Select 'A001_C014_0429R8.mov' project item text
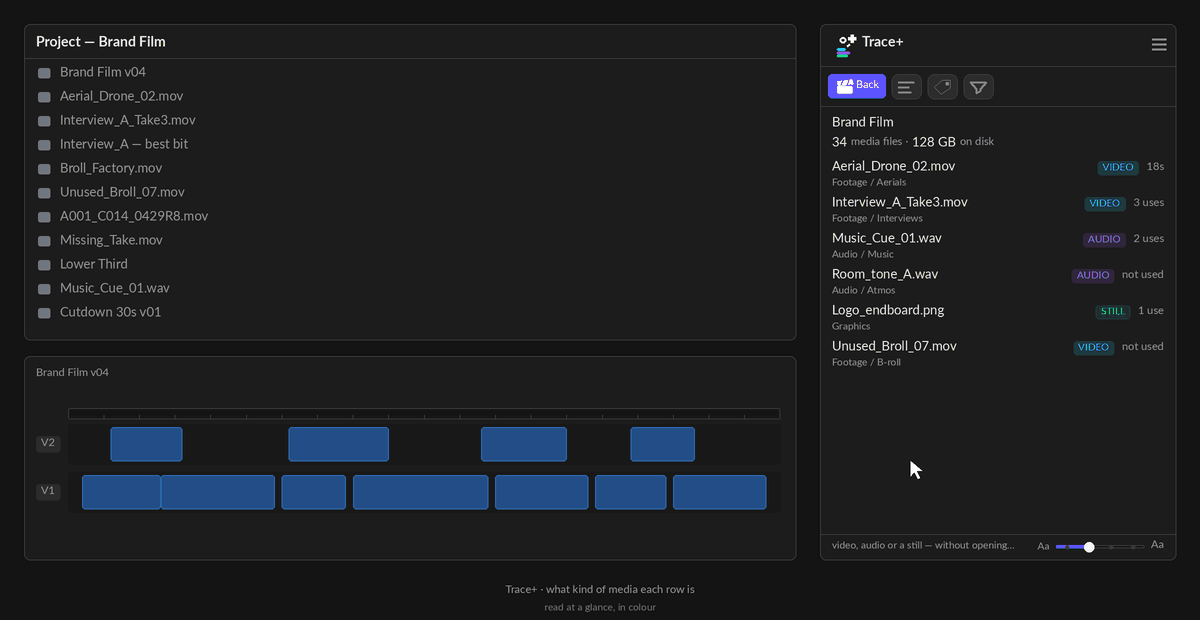This screenshot has width=1200, height=620. pyautogui.click(x=134, y=216)
